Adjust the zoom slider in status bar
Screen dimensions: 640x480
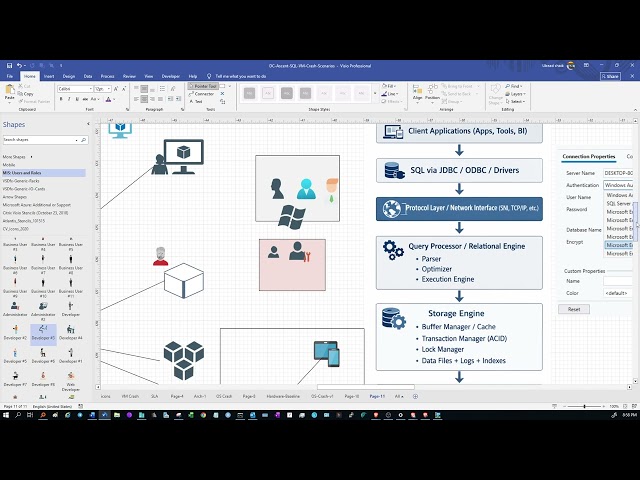click(x=584, y=407)
